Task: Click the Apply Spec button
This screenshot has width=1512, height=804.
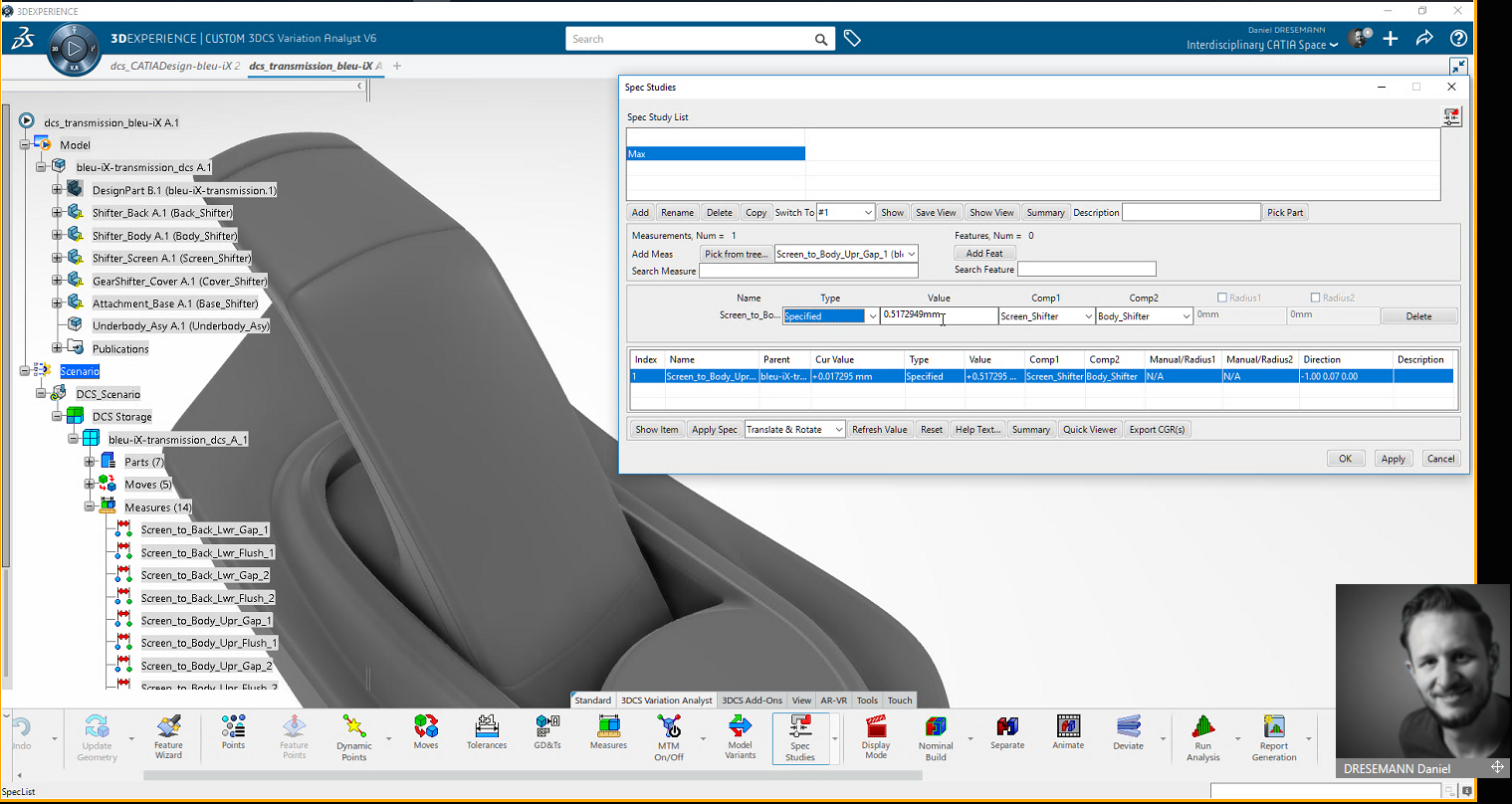Action: point(714,430)
